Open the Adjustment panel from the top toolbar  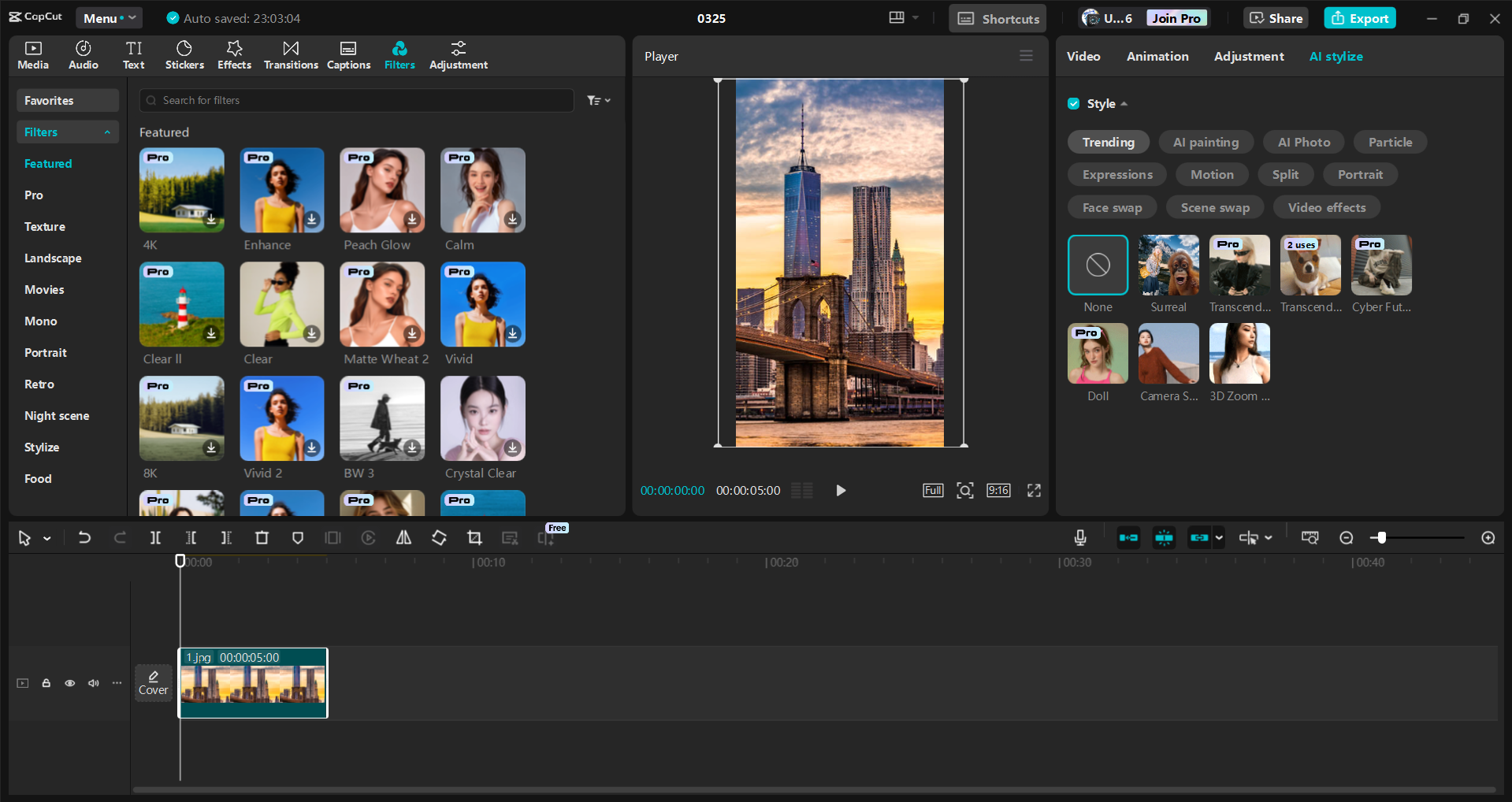tap(458, 54)
